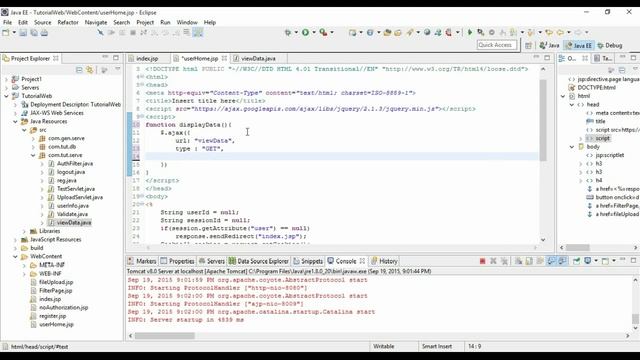Click the New file toolbar icon
The height and width of the screenshot is (360, 640).
tap(6, 32)
